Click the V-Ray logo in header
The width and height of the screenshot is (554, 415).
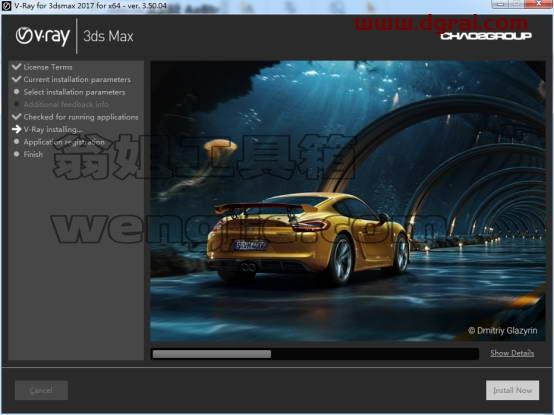point(43,36)
